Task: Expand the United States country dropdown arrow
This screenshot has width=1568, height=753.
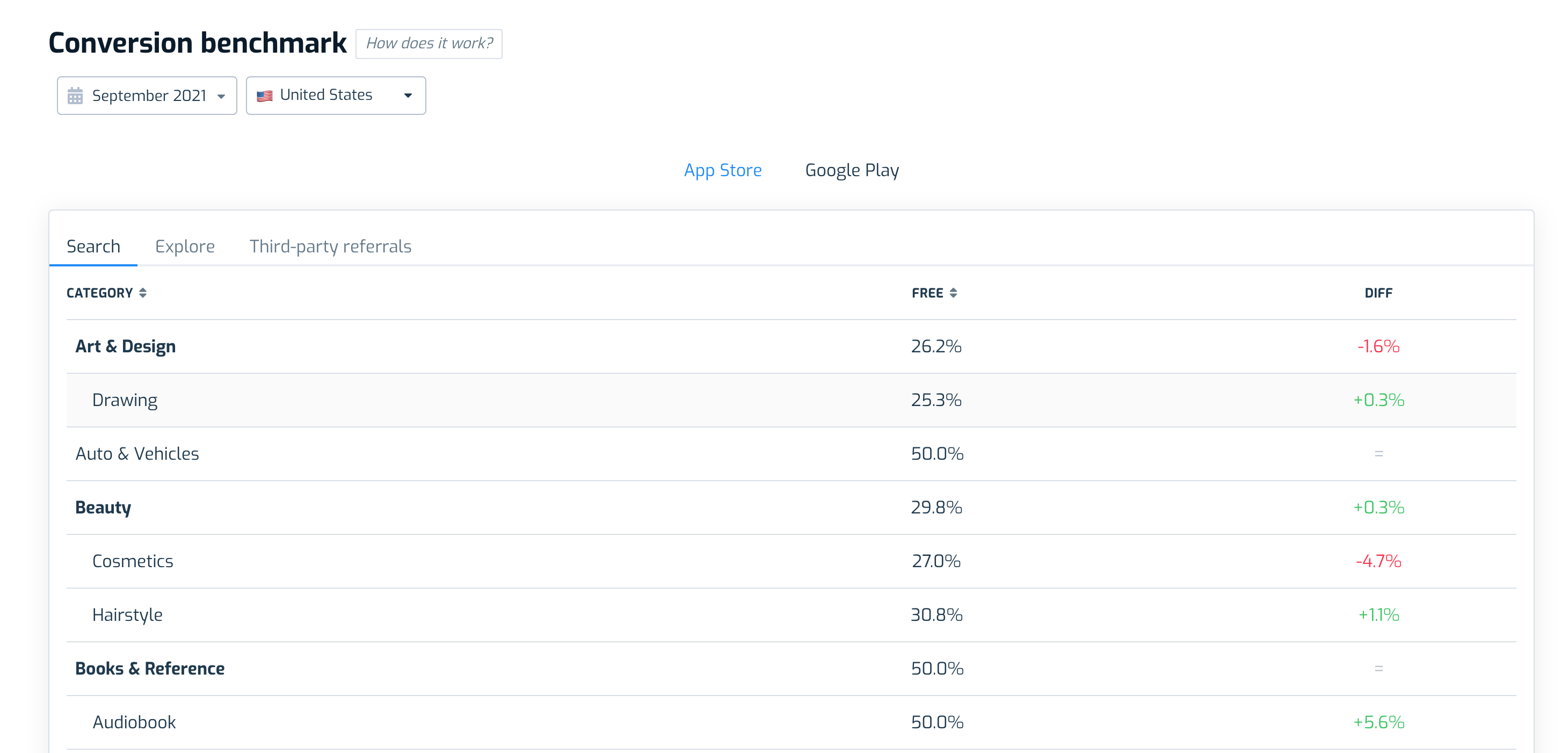Action: tap(408, 96)
